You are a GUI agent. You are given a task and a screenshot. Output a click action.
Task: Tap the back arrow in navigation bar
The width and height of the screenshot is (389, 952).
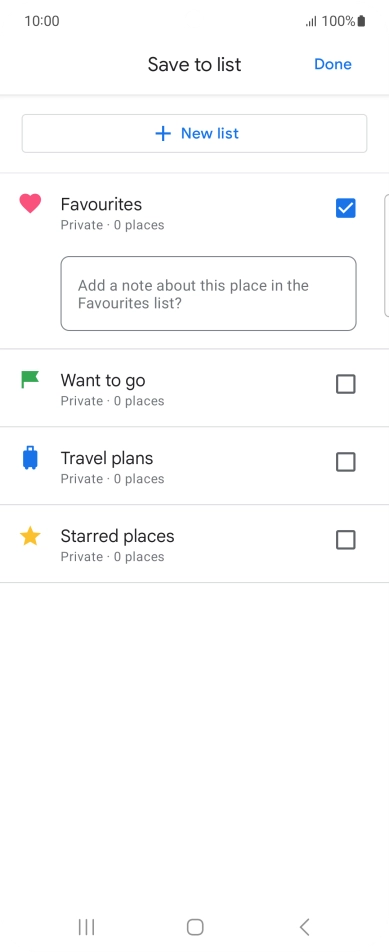(305, 926)
